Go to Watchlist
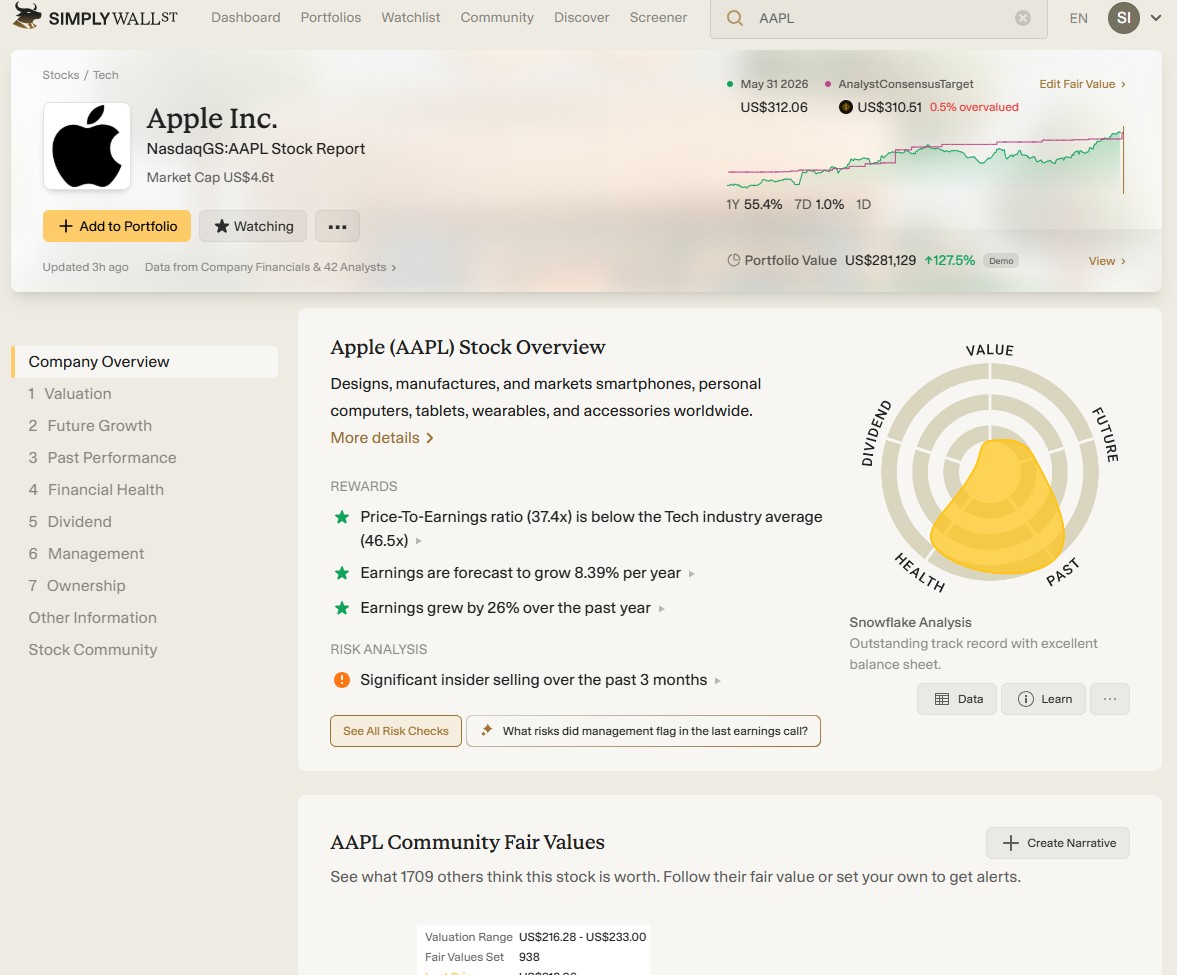This screenshot has height=975, width=1177. [411, 17]
